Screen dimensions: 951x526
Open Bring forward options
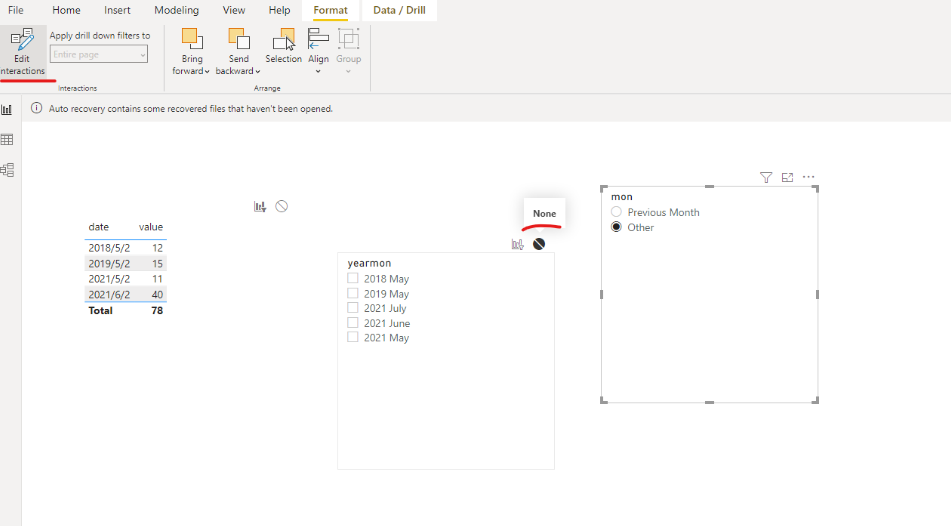point(191,52)
